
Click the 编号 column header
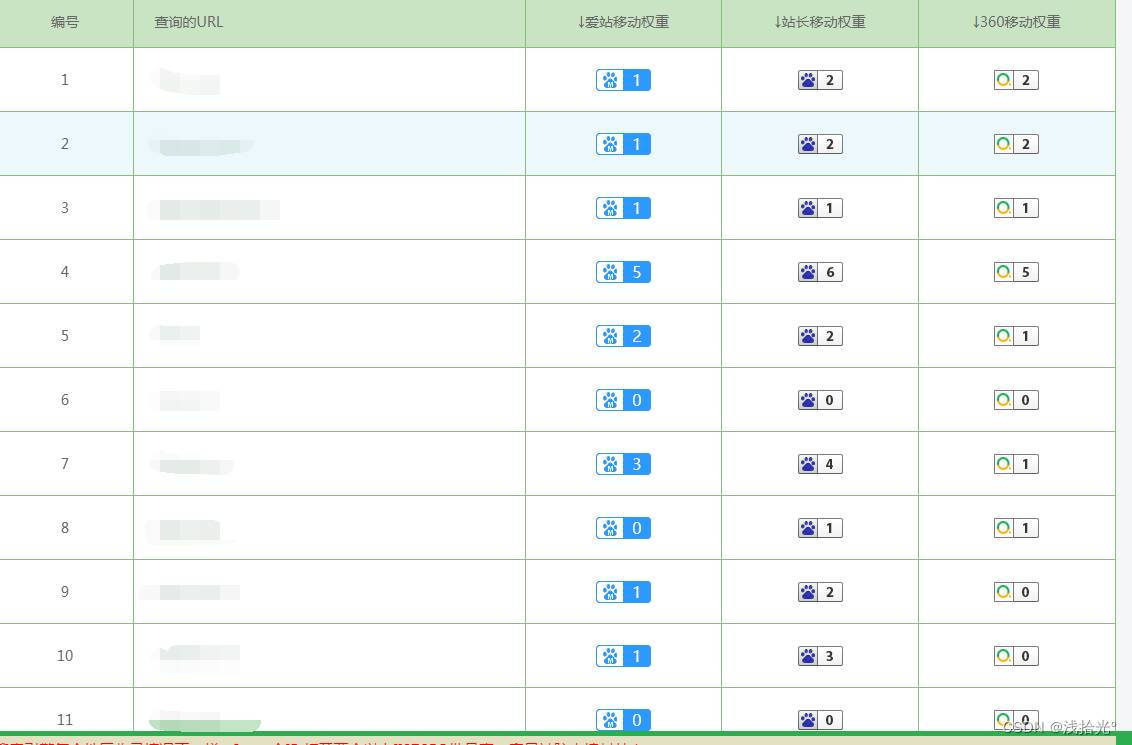(65, 22)
